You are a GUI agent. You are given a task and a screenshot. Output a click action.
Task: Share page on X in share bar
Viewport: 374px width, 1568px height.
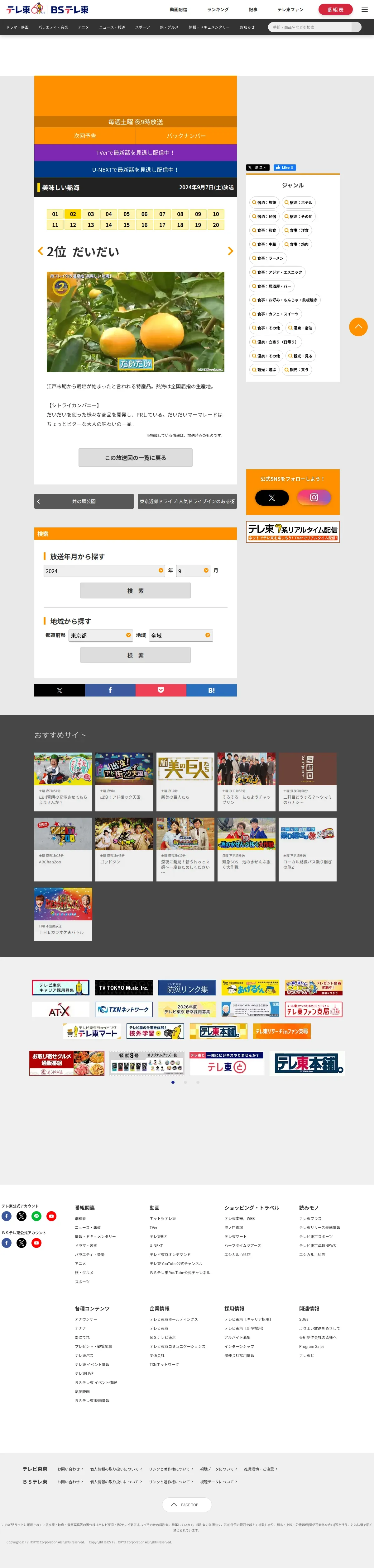(x=59, y=690)
